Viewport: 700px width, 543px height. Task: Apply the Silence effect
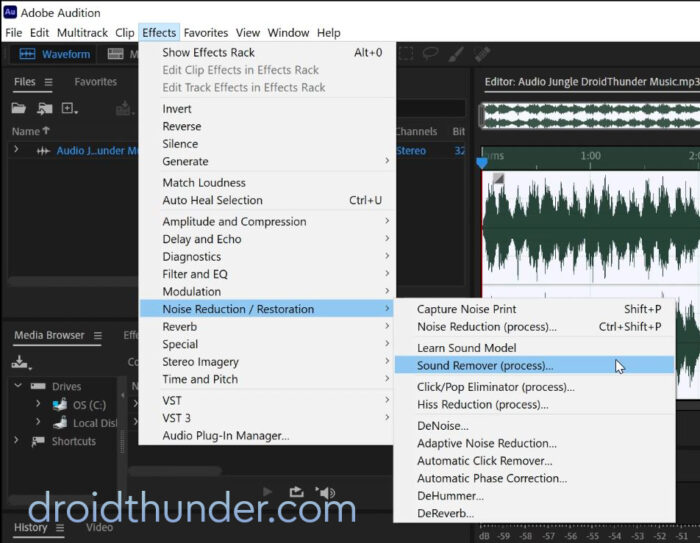tap(267, 144)
